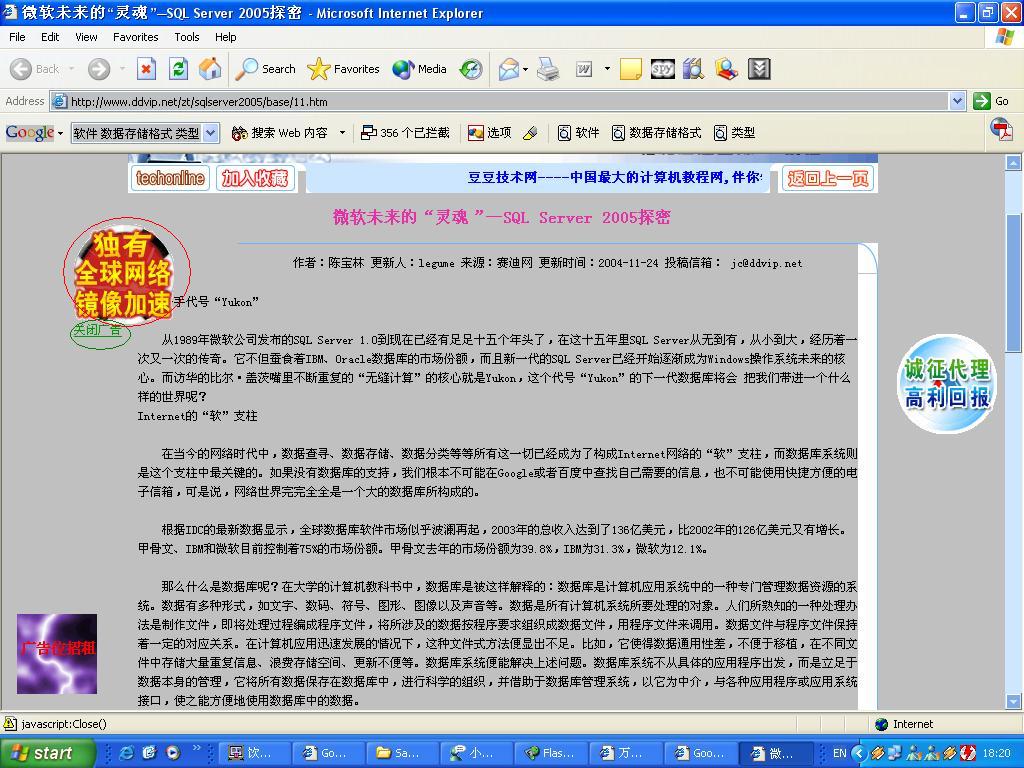
Task: Click the Windows Start button
Action: [47, 753]
